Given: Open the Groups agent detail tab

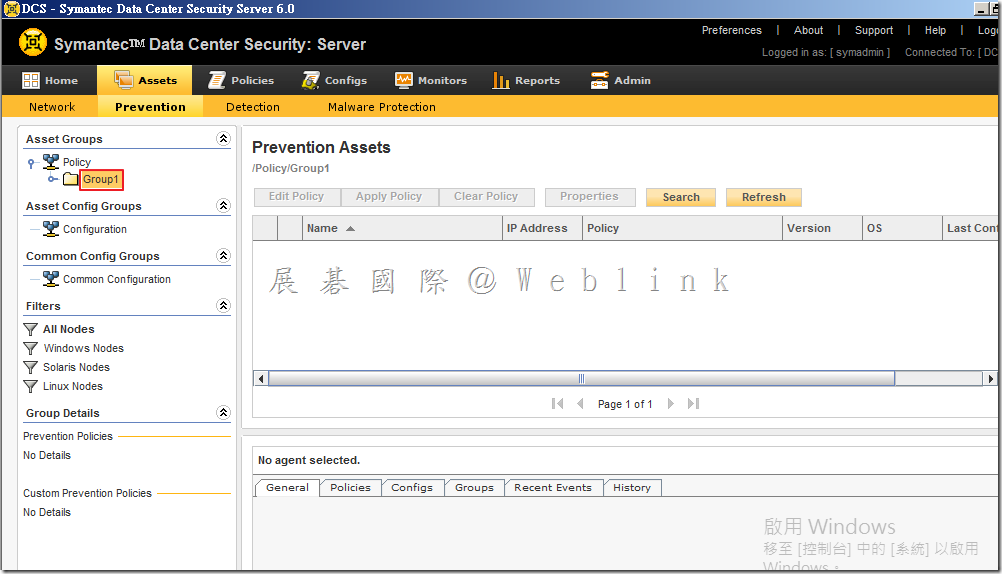Looking at the screenshot, I should 474,488.
